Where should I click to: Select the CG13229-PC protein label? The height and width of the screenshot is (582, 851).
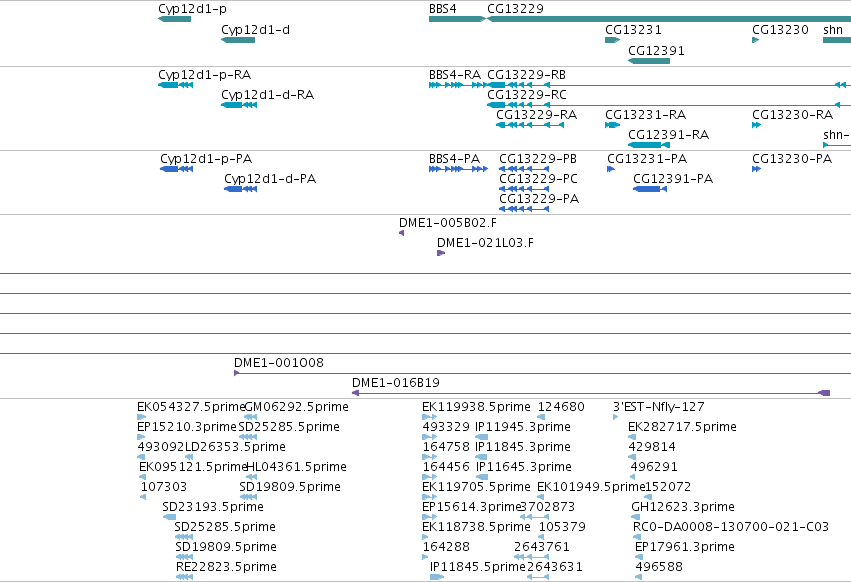point(538,179)
